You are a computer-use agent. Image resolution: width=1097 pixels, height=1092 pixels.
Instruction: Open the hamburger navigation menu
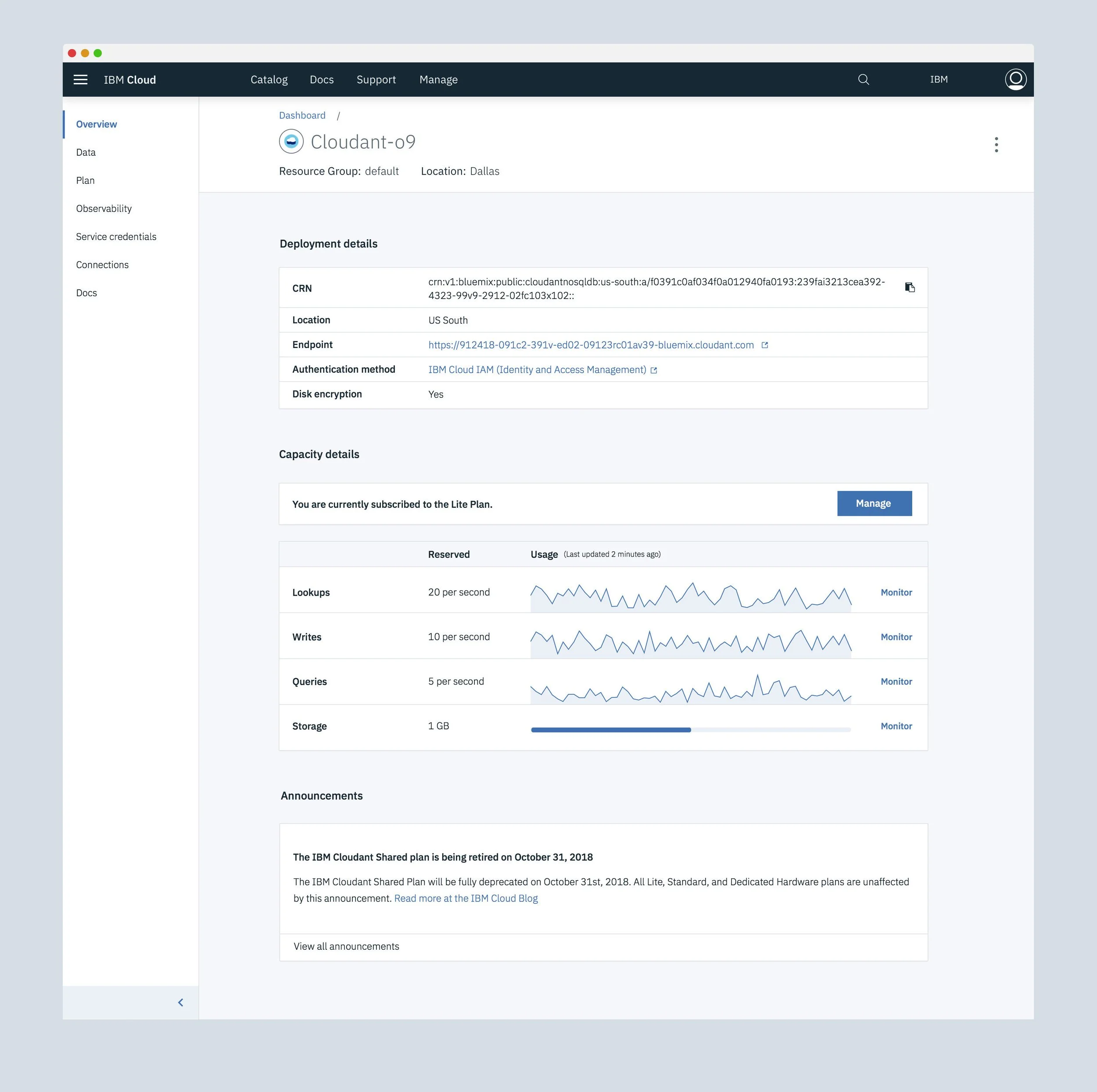point(81,79)
